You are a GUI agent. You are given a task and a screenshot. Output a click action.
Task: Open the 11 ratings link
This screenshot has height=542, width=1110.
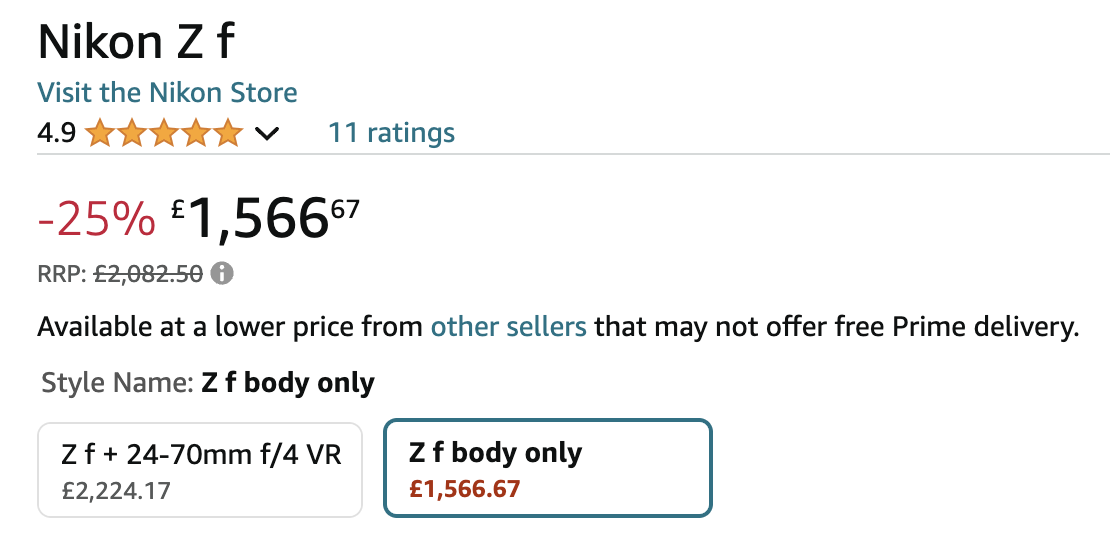click(x=391, y=132)
